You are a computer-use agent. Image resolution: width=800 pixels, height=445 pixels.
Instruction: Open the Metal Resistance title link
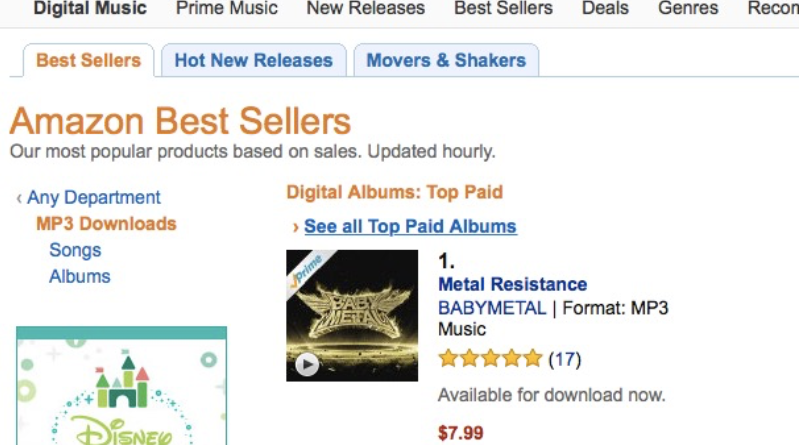512,285
